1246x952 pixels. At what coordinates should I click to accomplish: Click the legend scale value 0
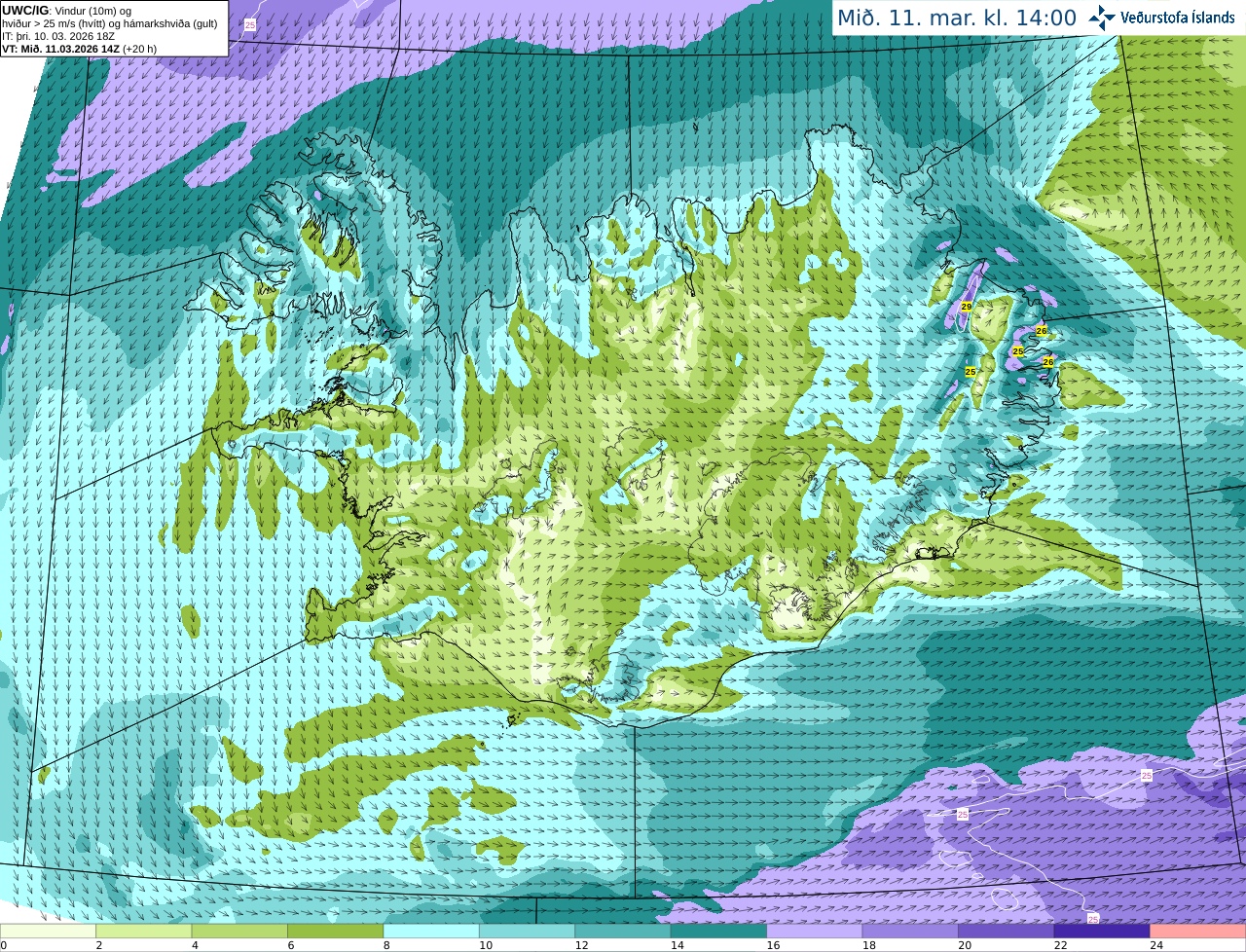[x=4, y=945]
